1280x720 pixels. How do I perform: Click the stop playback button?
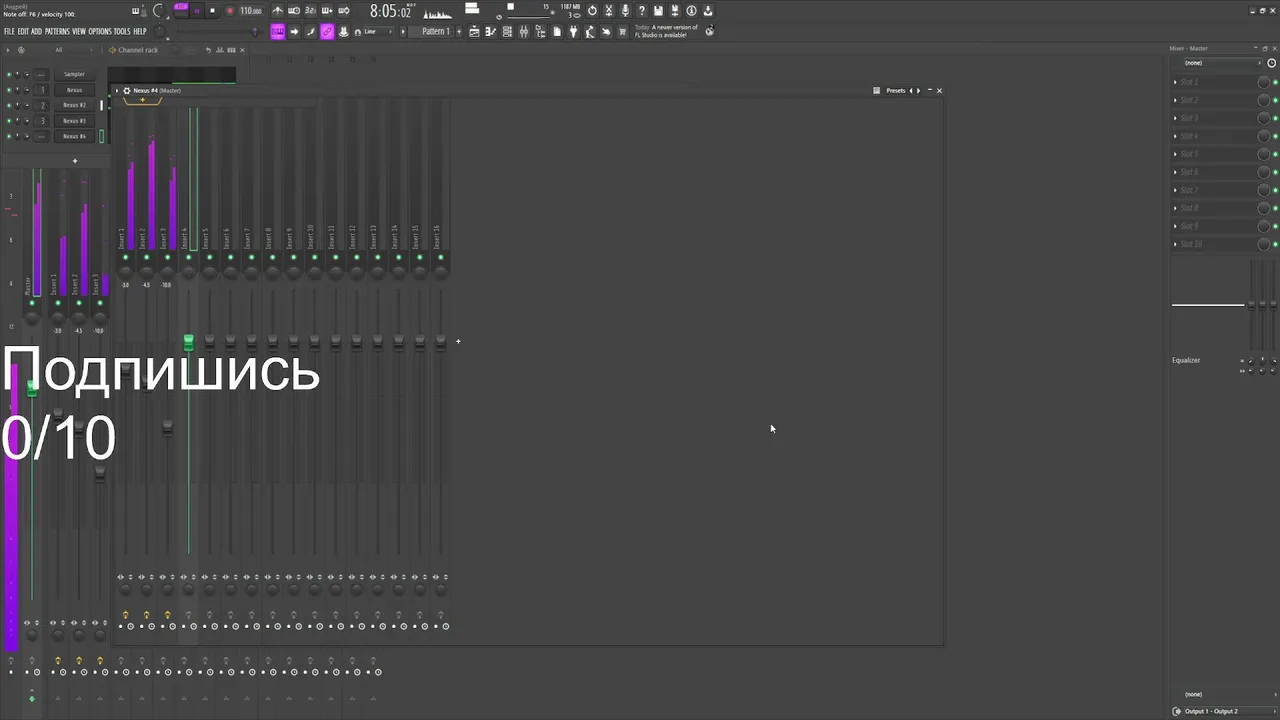coord(212,11)
